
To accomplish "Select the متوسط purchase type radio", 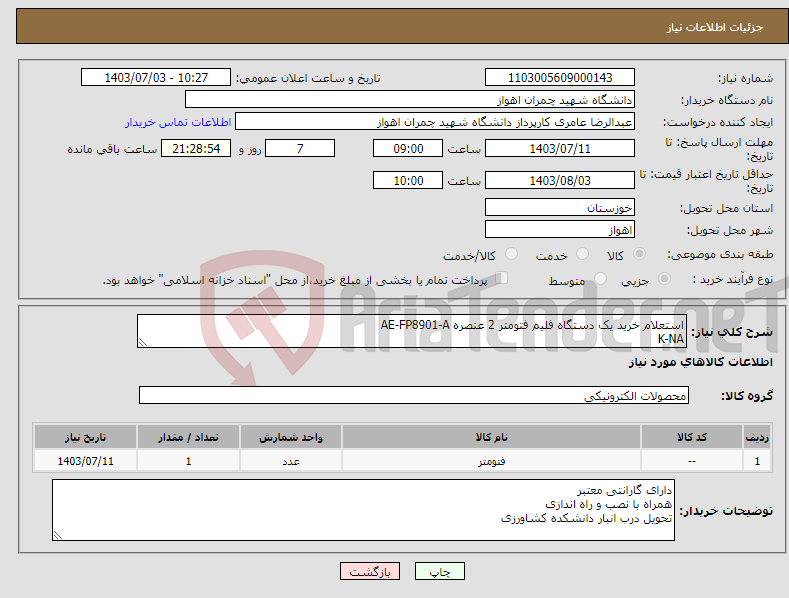I will point(600,279).
